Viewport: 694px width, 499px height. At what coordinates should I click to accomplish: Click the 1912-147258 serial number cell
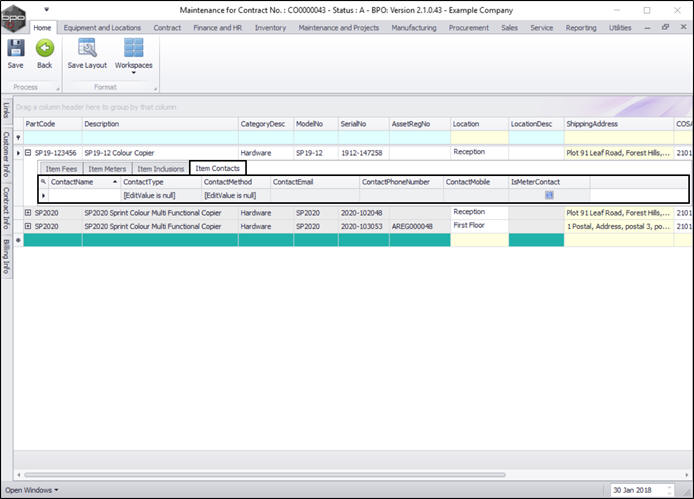click(363, 153)
